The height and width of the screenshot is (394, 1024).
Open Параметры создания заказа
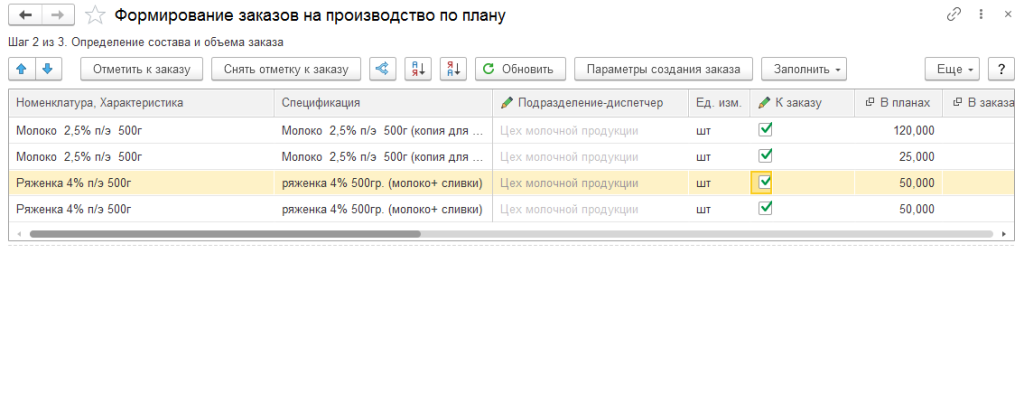664,69
